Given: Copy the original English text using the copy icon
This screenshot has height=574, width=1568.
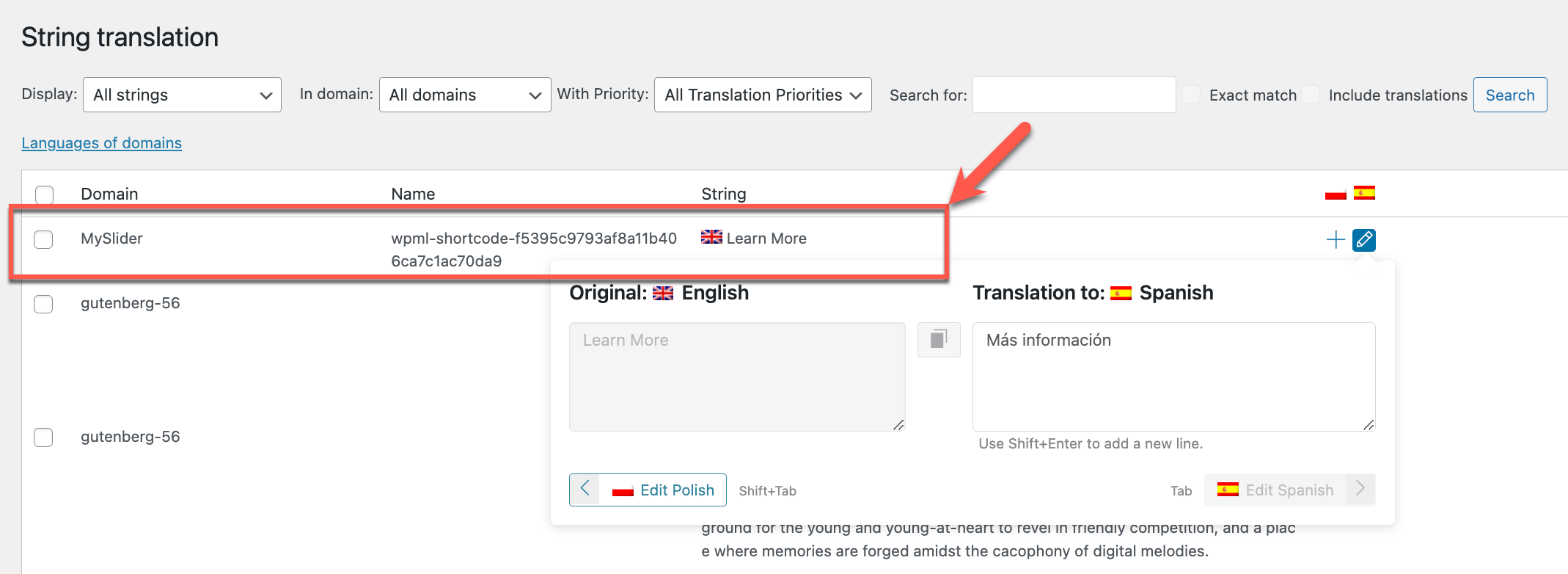Looking at the screenshot, I should 938,340.
